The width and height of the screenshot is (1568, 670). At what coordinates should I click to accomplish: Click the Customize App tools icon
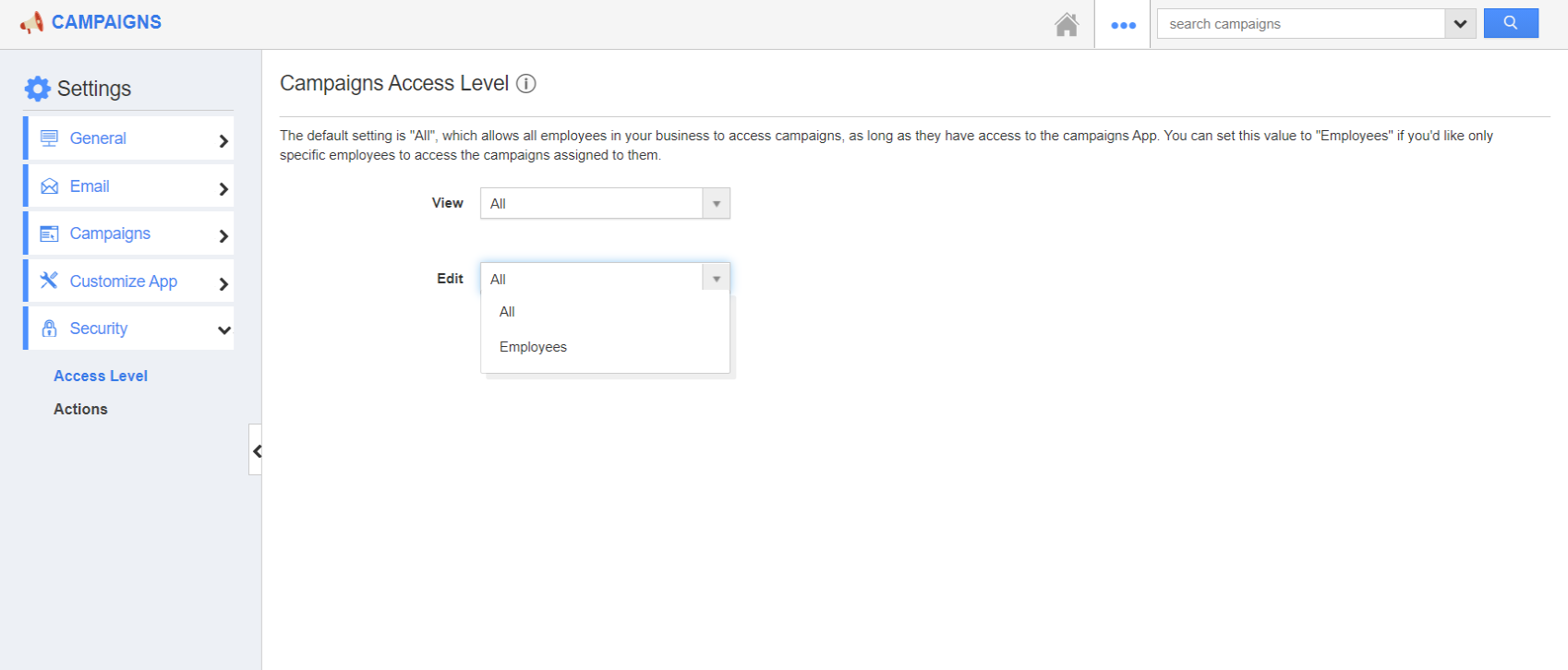click(50, 281)
